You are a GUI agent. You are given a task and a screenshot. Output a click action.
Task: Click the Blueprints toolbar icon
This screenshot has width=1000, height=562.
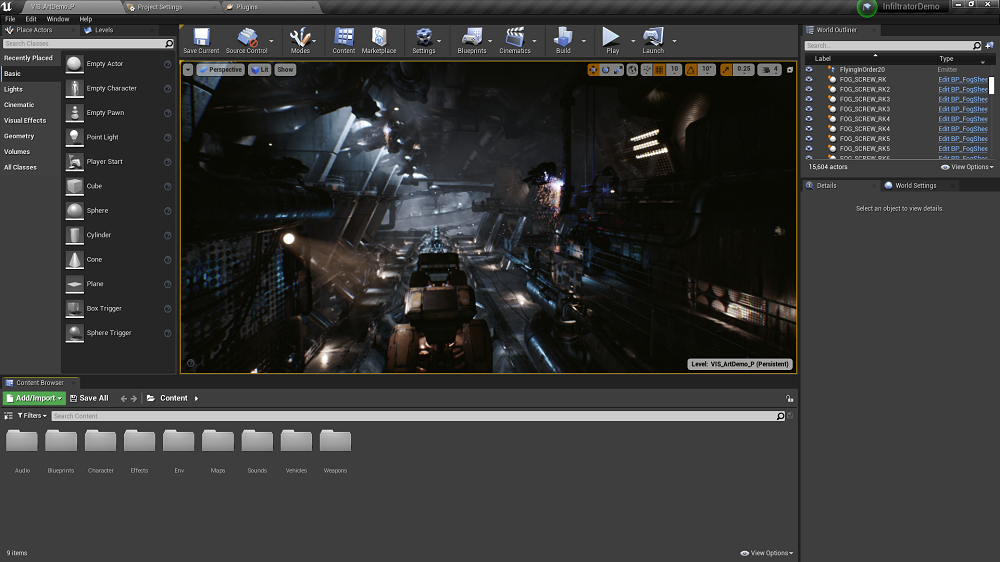point(472,37)
